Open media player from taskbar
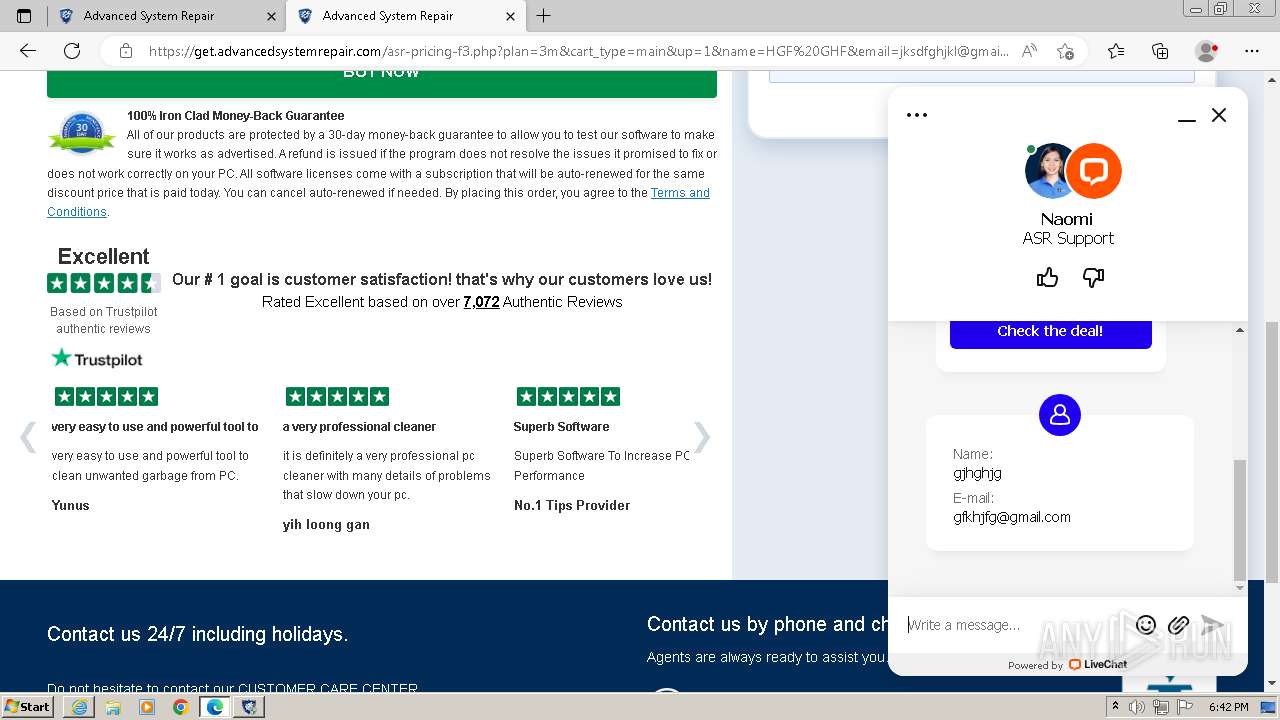The image size is (1280, 720). coord(147,707)
